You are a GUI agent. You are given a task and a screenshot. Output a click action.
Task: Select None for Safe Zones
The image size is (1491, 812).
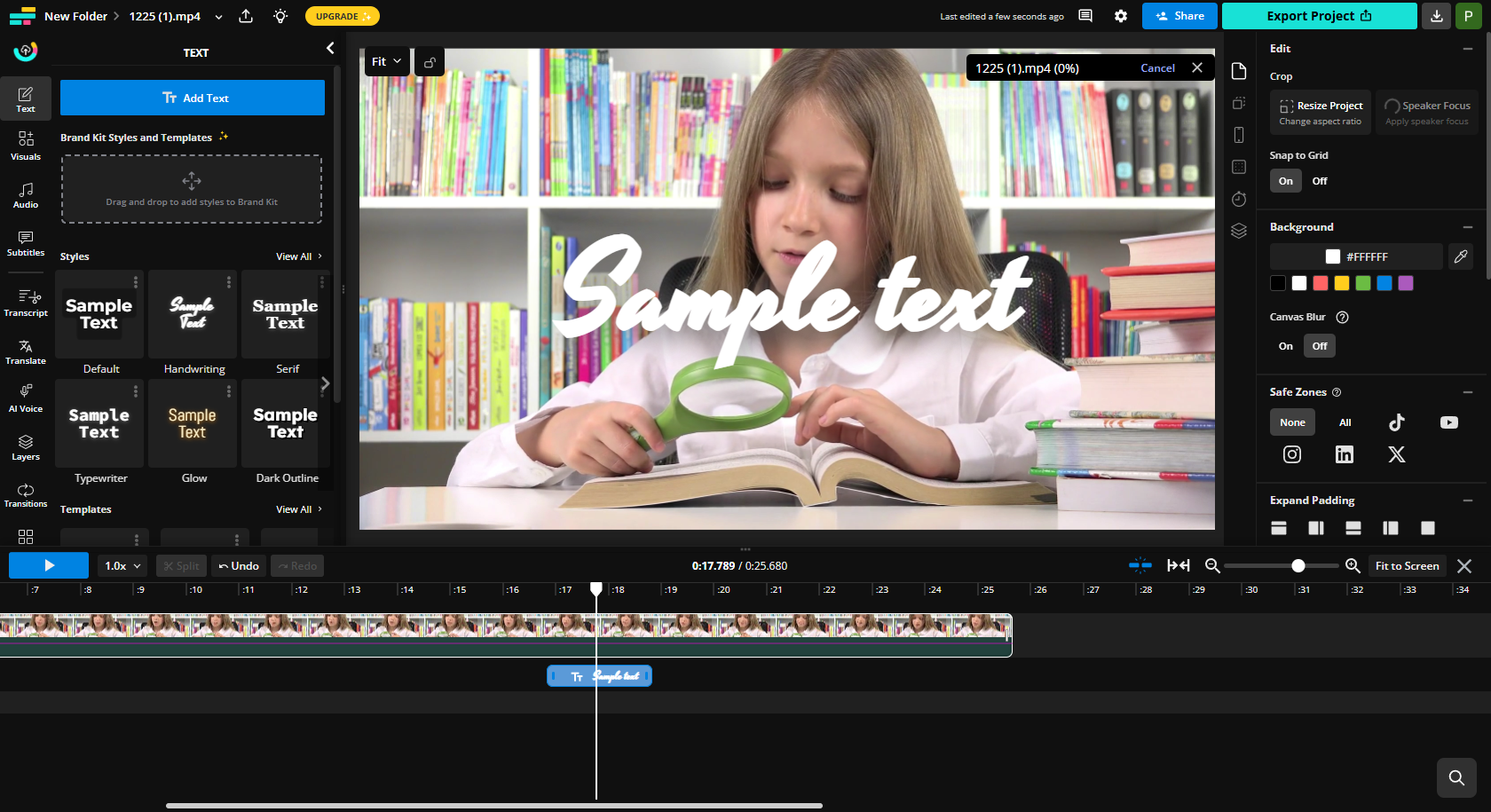coord(1292,422)
